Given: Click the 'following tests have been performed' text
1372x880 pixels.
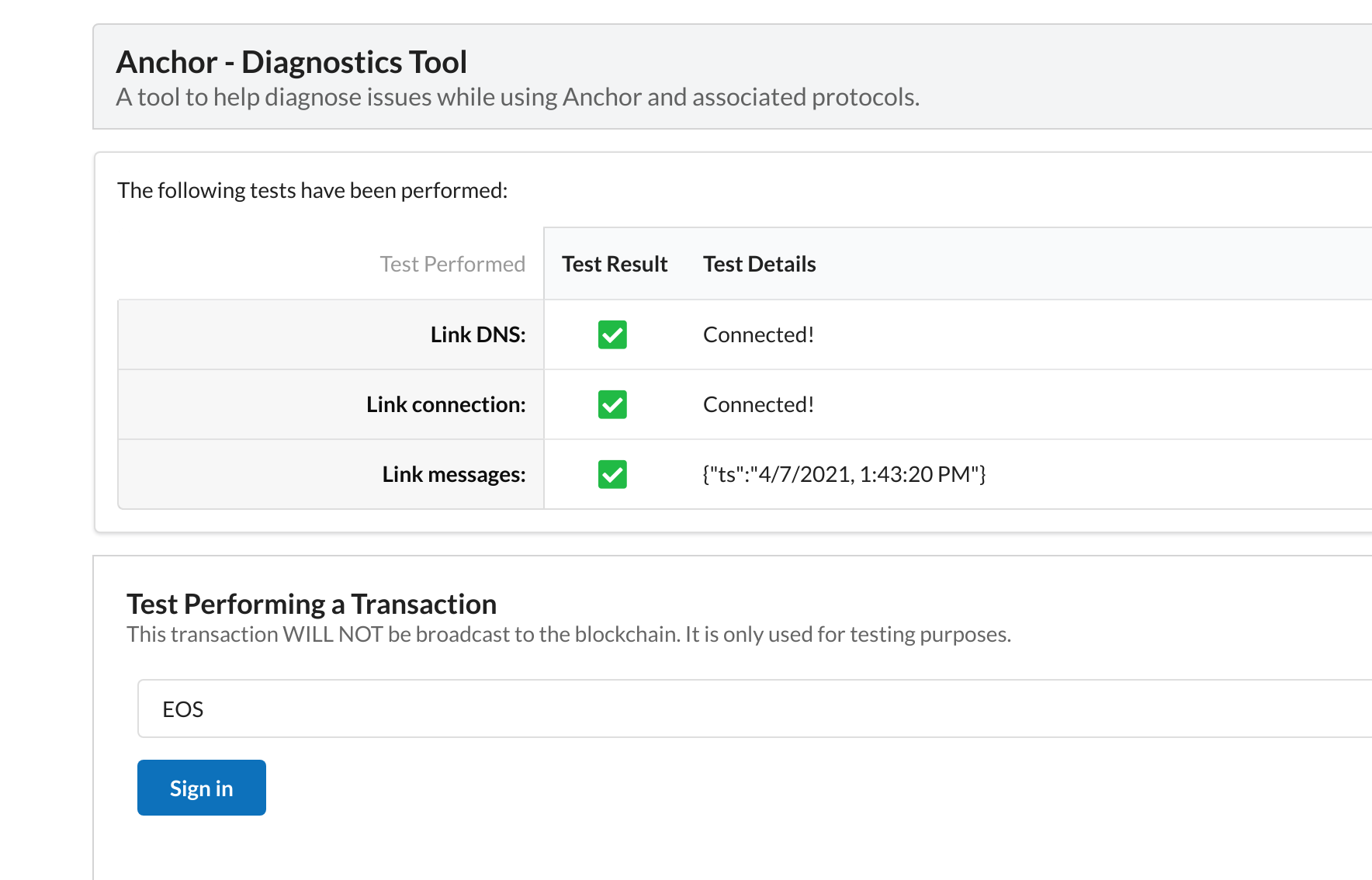Looking at the screenshot, I should 313,190.
